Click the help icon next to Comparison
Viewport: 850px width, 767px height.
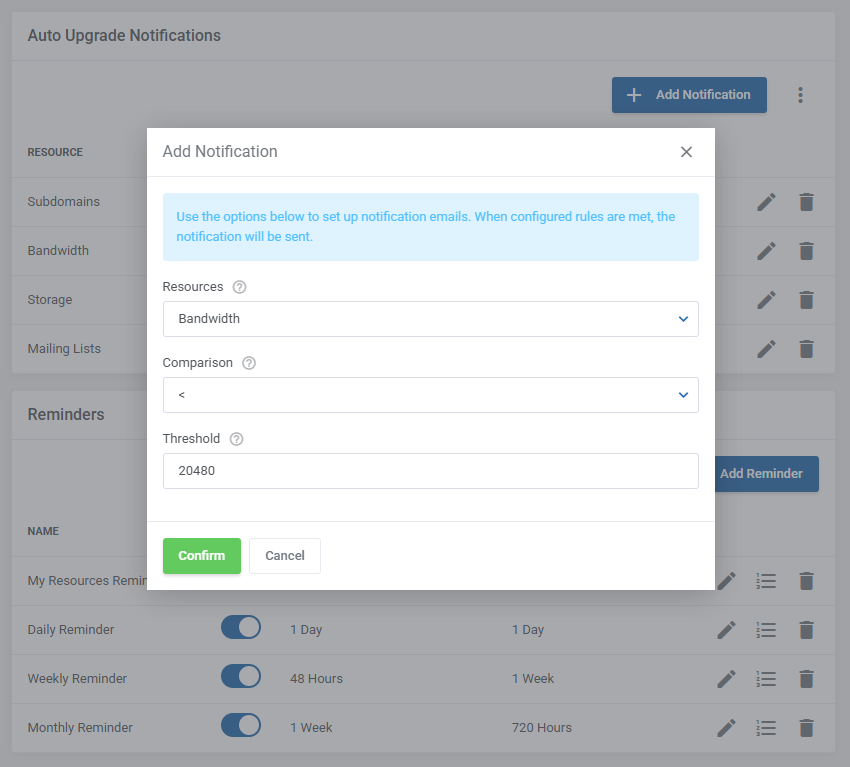[249, 363]
